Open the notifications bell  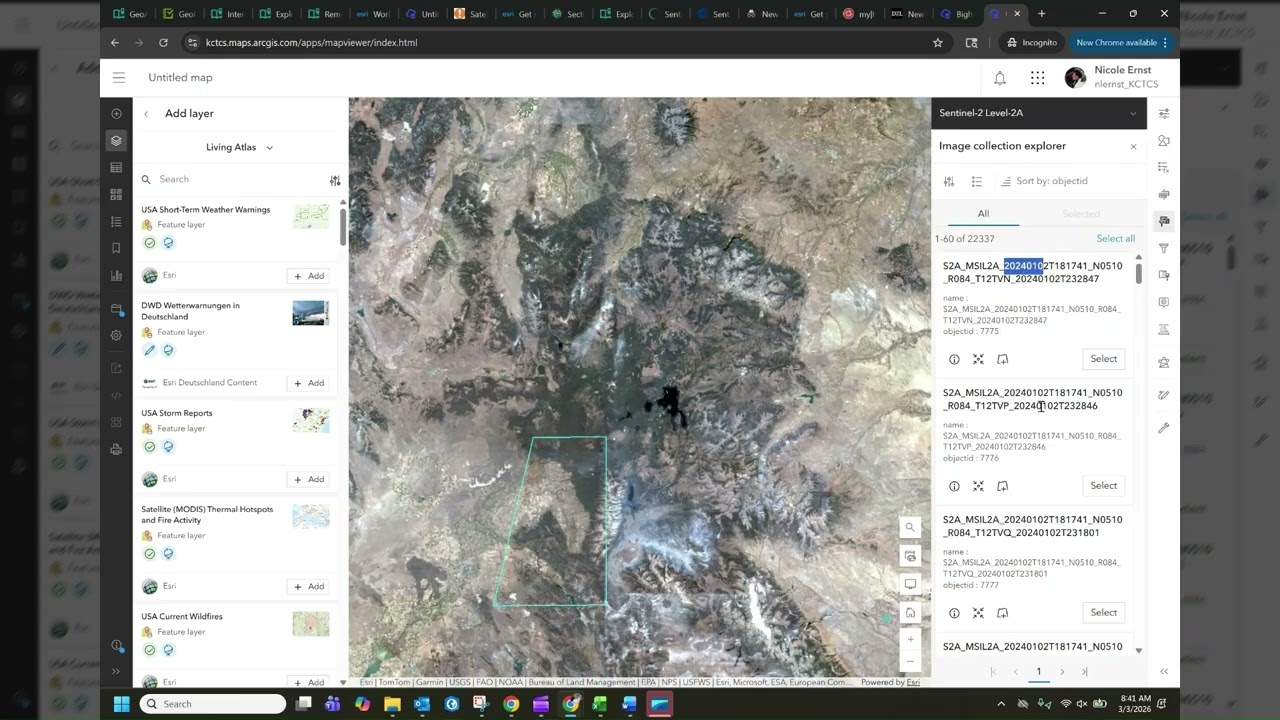[x=1000, y=78]
